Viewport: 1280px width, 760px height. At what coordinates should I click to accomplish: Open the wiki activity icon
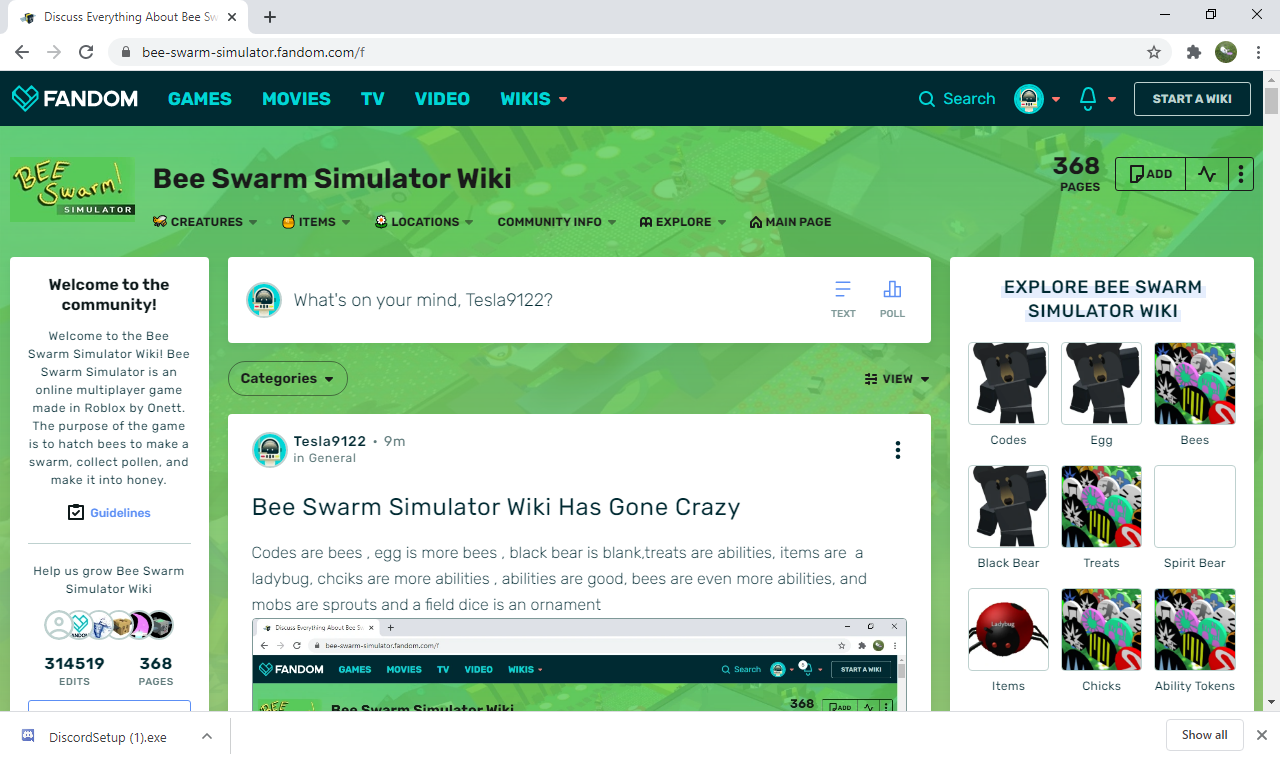[1207, 174]
